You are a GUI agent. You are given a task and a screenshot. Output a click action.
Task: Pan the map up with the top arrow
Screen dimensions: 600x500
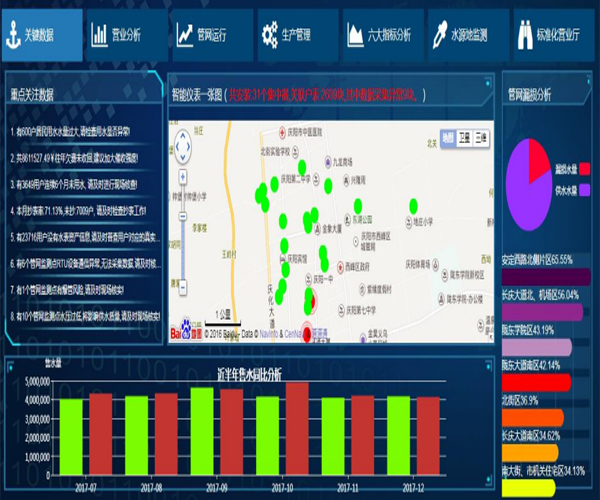tap(183, 135)
